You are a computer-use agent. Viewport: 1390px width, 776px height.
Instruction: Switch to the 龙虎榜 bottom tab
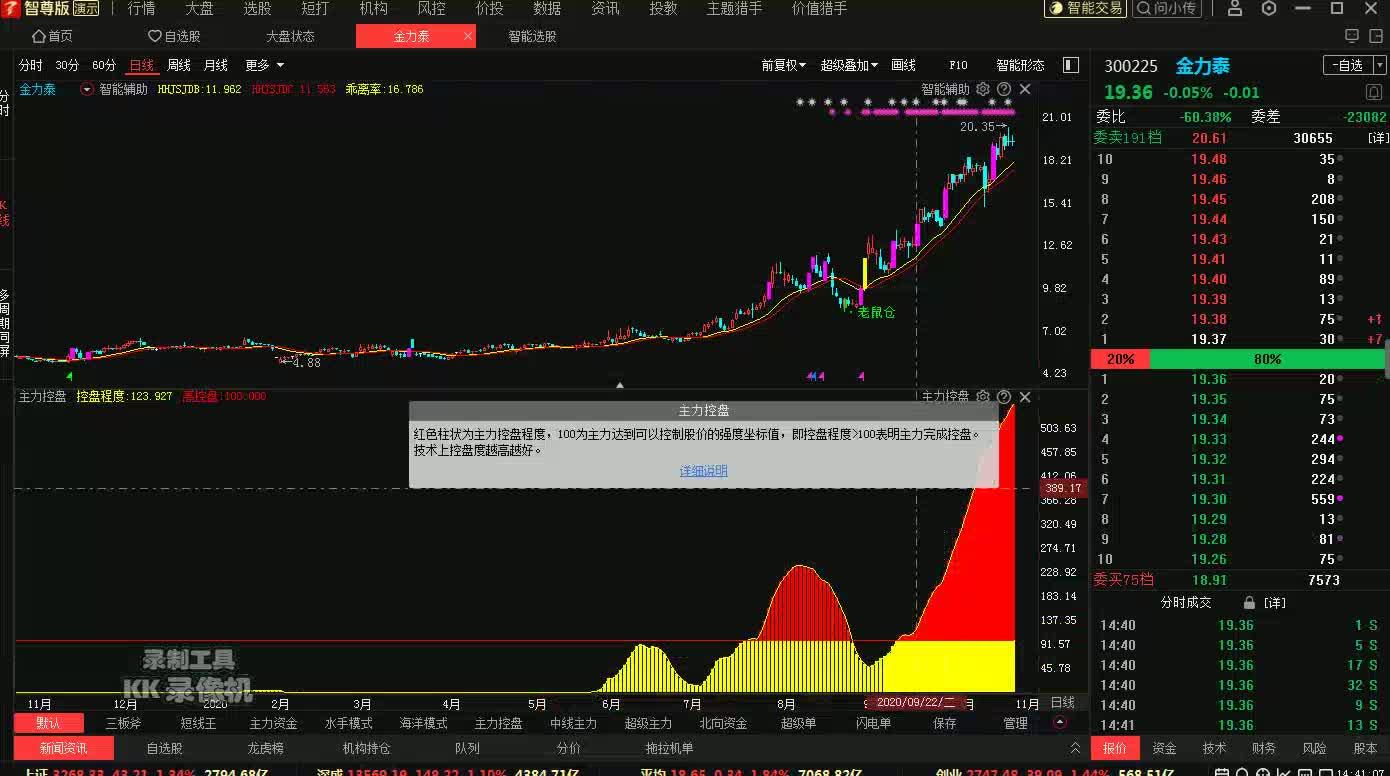tap(265, 748)
